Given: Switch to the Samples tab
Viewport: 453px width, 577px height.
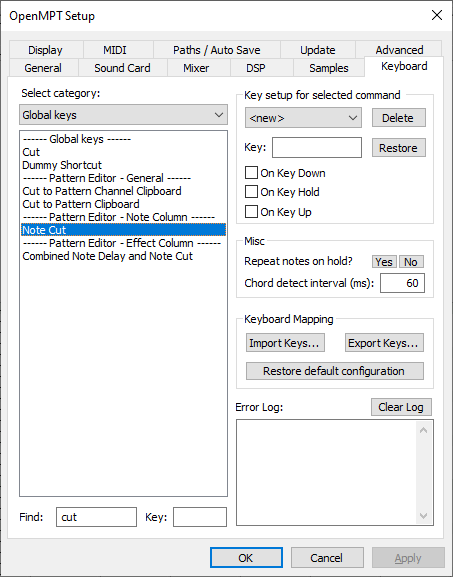Looking at the screenshot, I should 329,68.
